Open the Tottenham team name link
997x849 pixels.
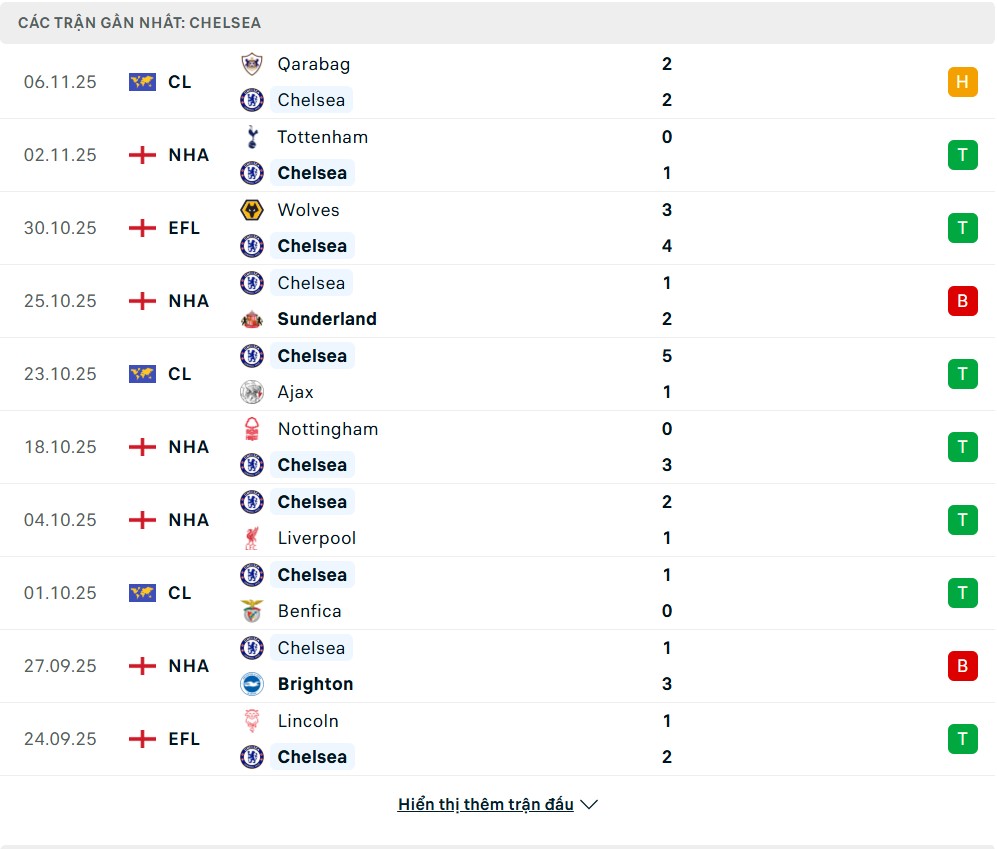[x=322, y=137]
